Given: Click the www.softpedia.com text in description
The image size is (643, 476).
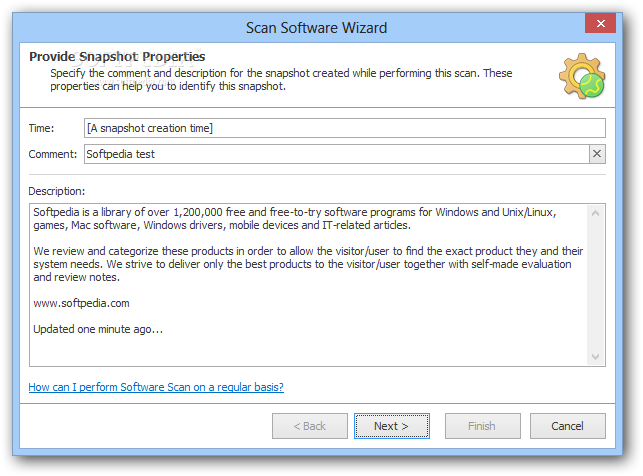Looking at the screenshot, I should [81, 303].
